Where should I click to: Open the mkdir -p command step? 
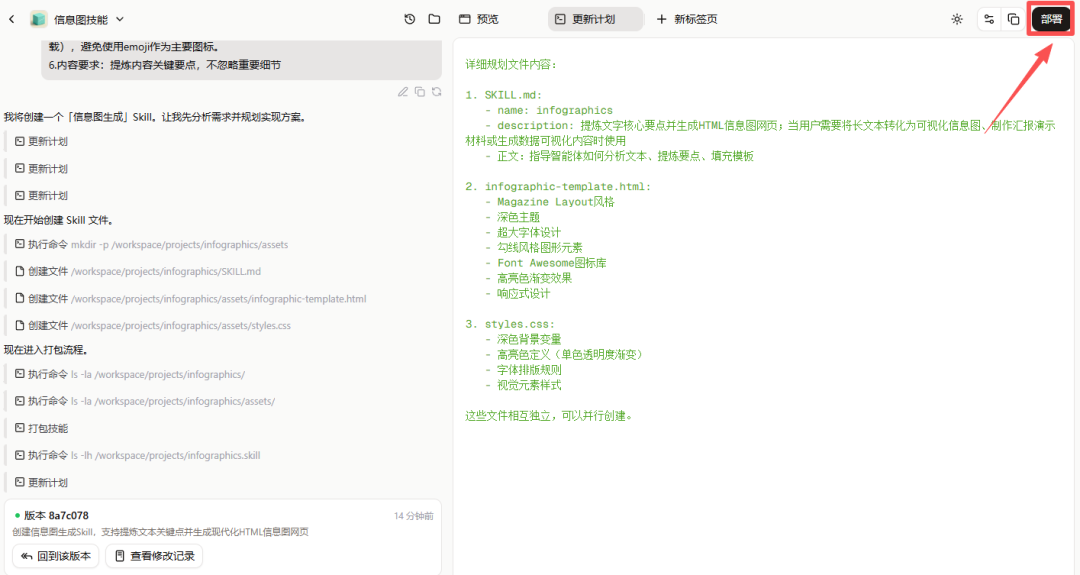[x=152, y=244]
